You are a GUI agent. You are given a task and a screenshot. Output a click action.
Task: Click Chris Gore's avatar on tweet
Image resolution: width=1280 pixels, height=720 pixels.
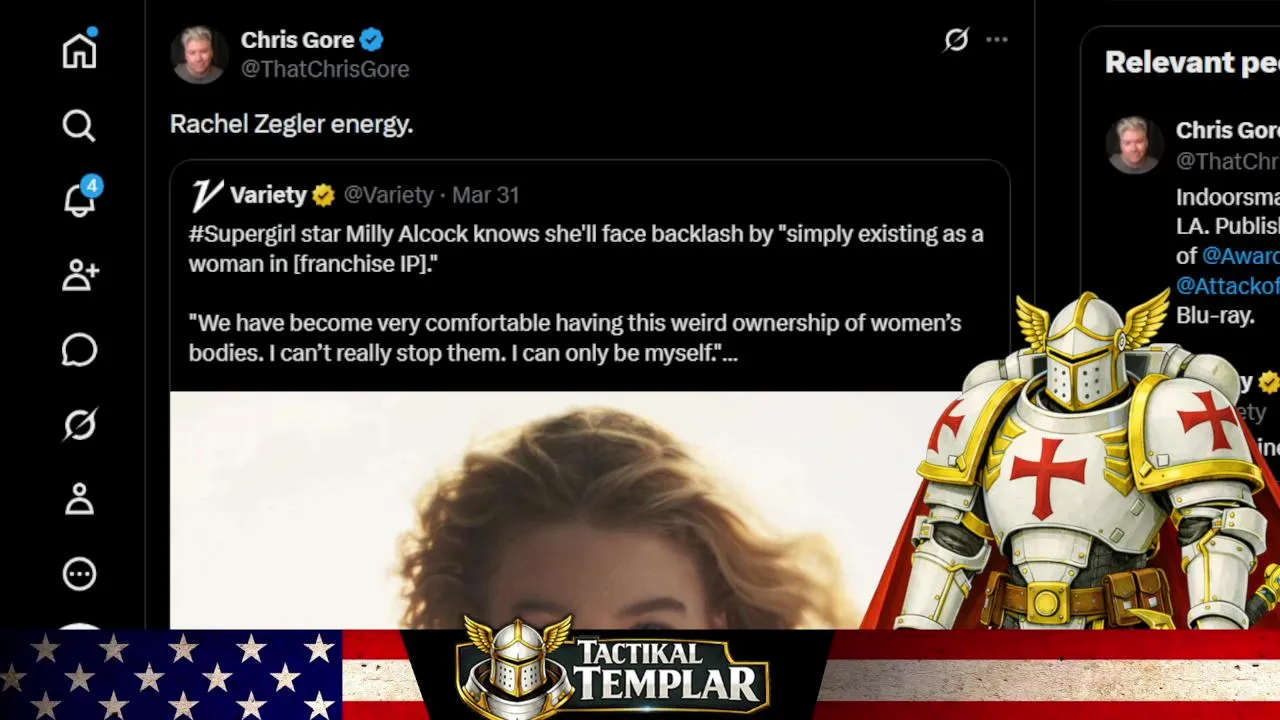(x=199, y=54)
